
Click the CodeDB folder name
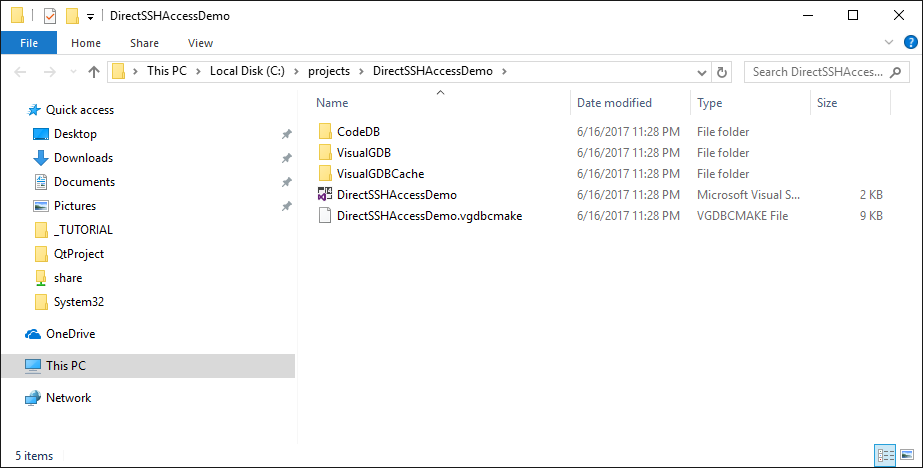(x=358, y=132)
